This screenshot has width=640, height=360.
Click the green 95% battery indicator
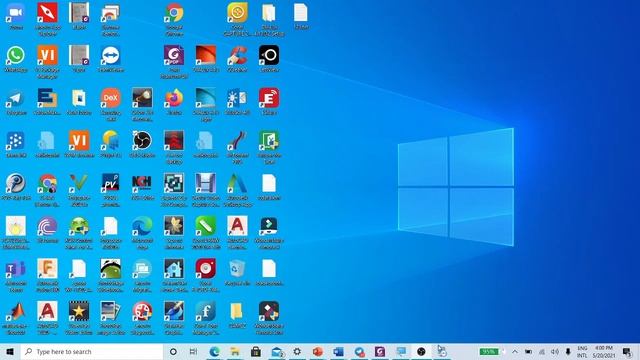[x=489, y=351]
